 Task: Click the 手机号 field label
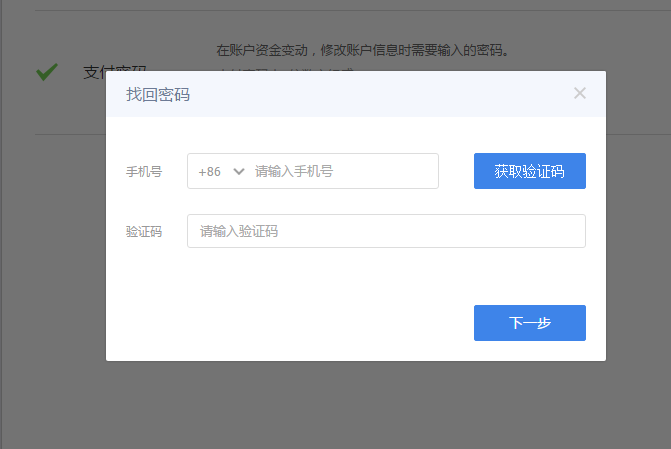click(x=144, y=171)
